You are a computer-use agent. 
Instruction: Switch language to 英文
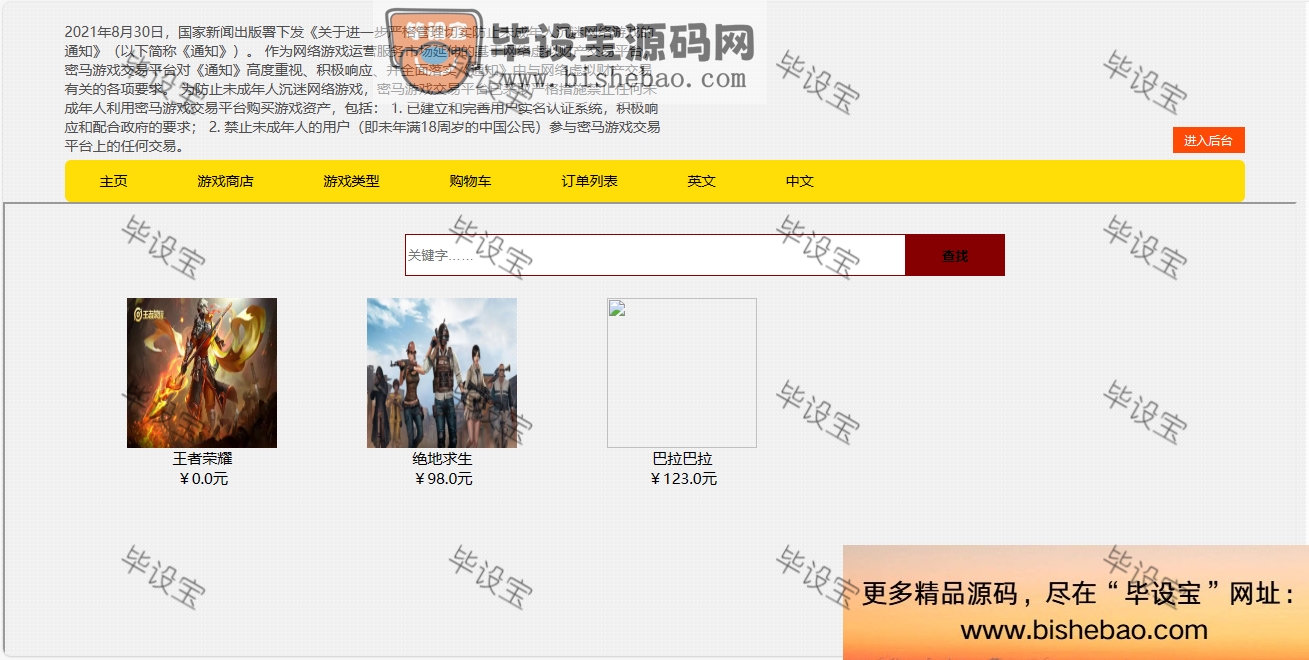coord(701,181)
